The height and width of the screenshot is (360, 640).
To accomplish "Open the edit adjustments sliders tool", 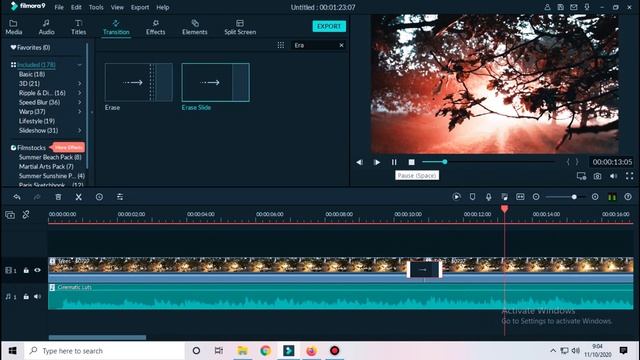I will pos(120,197).
